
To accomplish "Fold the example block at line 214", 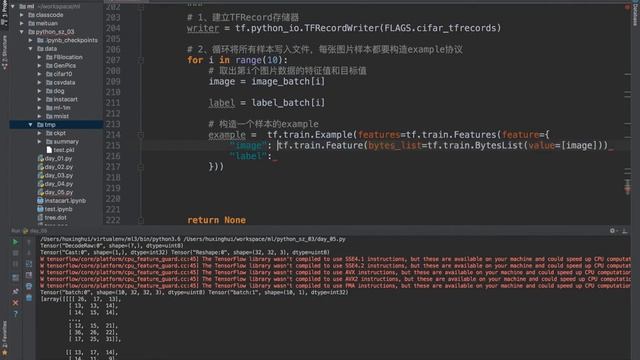I will [x=140, y=135].
